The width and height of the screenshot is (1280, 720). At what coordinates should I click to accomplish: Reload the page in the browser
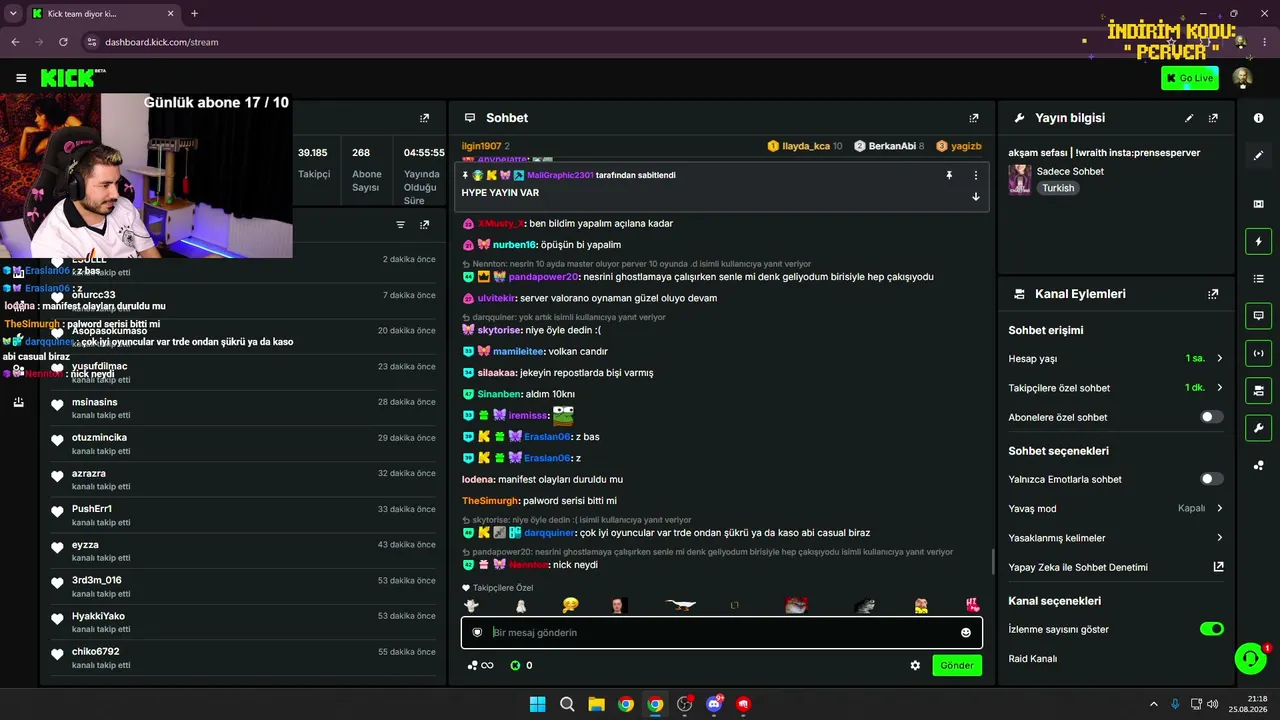pyautogui.click(x=63, y=42)
